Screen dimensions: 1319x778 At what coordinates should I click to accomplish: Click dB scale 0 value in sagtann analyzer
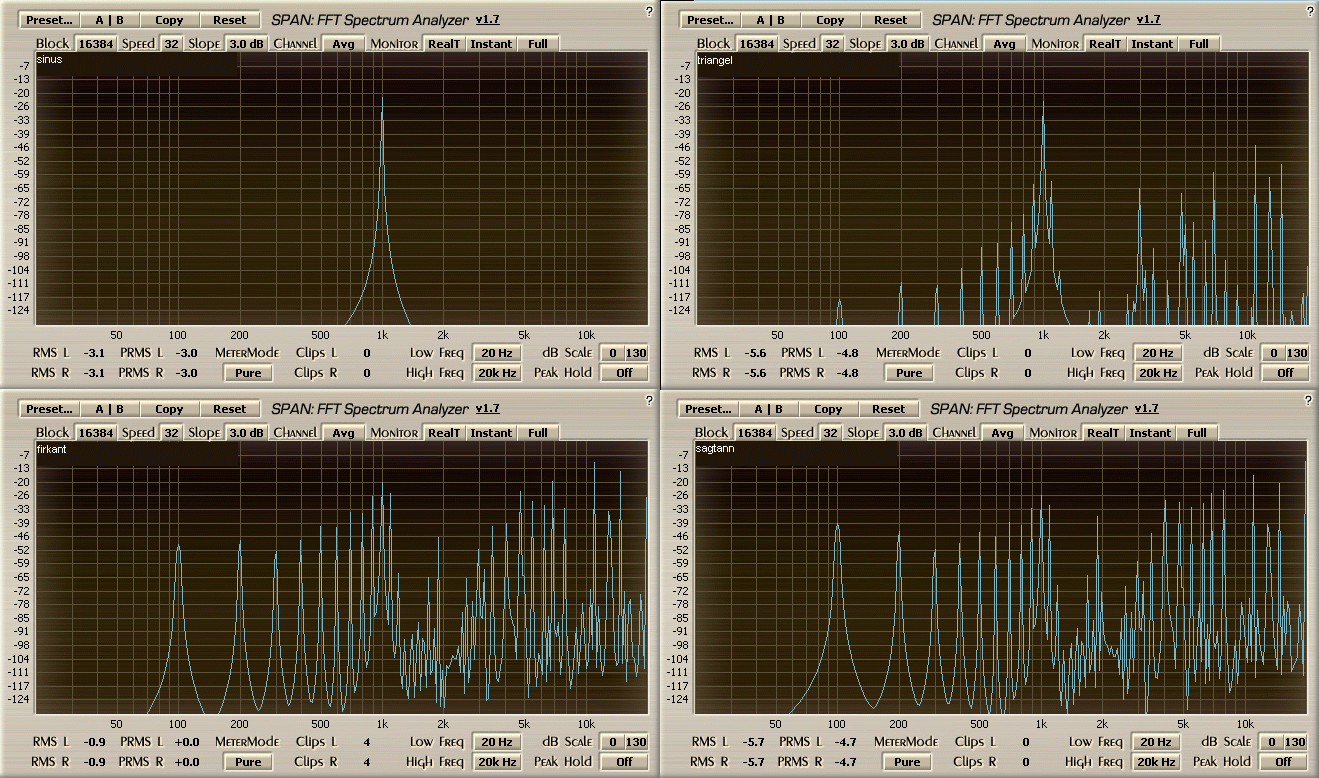coord(1271,742)
